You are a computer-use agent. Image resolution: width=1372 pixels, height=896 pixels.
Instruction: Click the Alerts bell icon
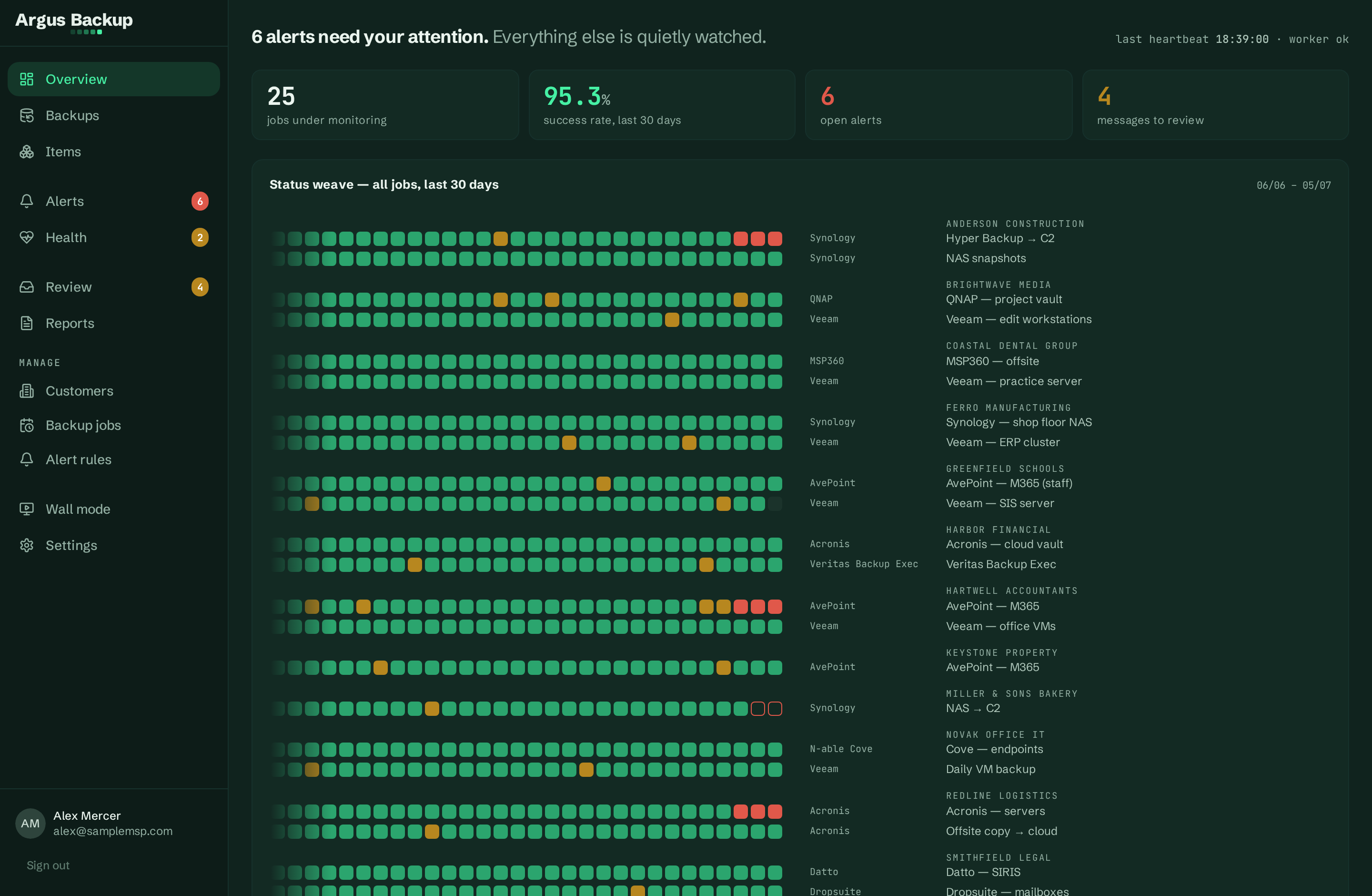(27, 201)
